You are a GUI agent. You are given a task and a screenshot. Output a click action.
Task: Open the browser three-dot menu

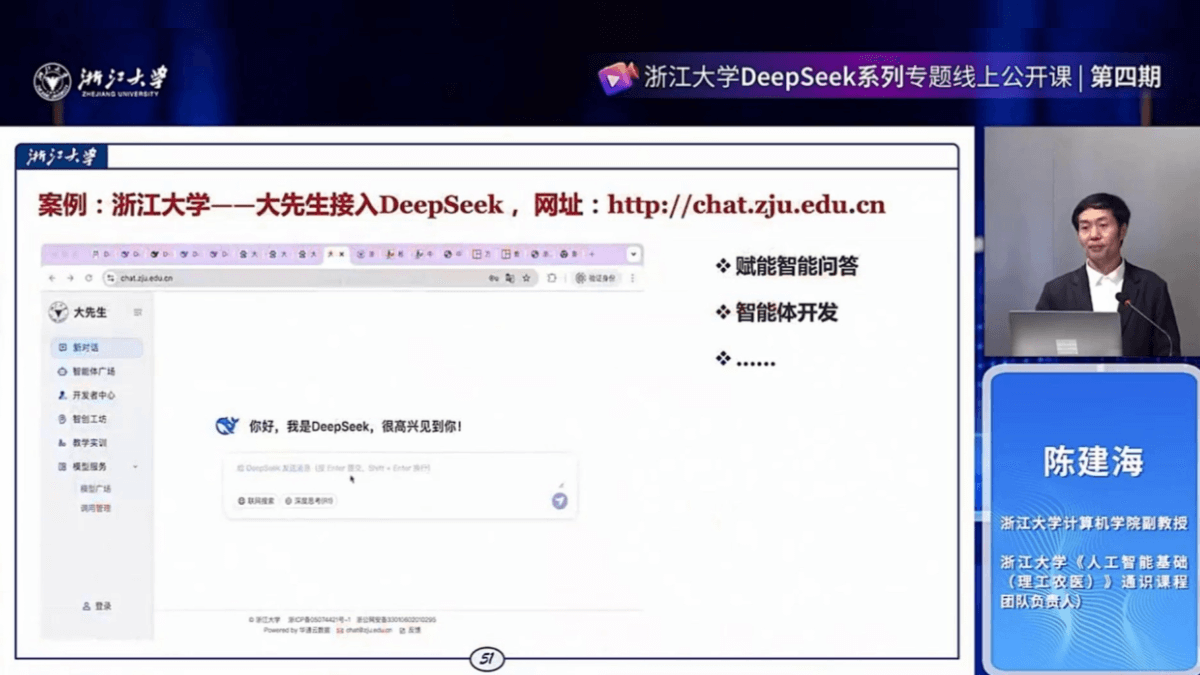pyautogui.click(x=632, y=278)
